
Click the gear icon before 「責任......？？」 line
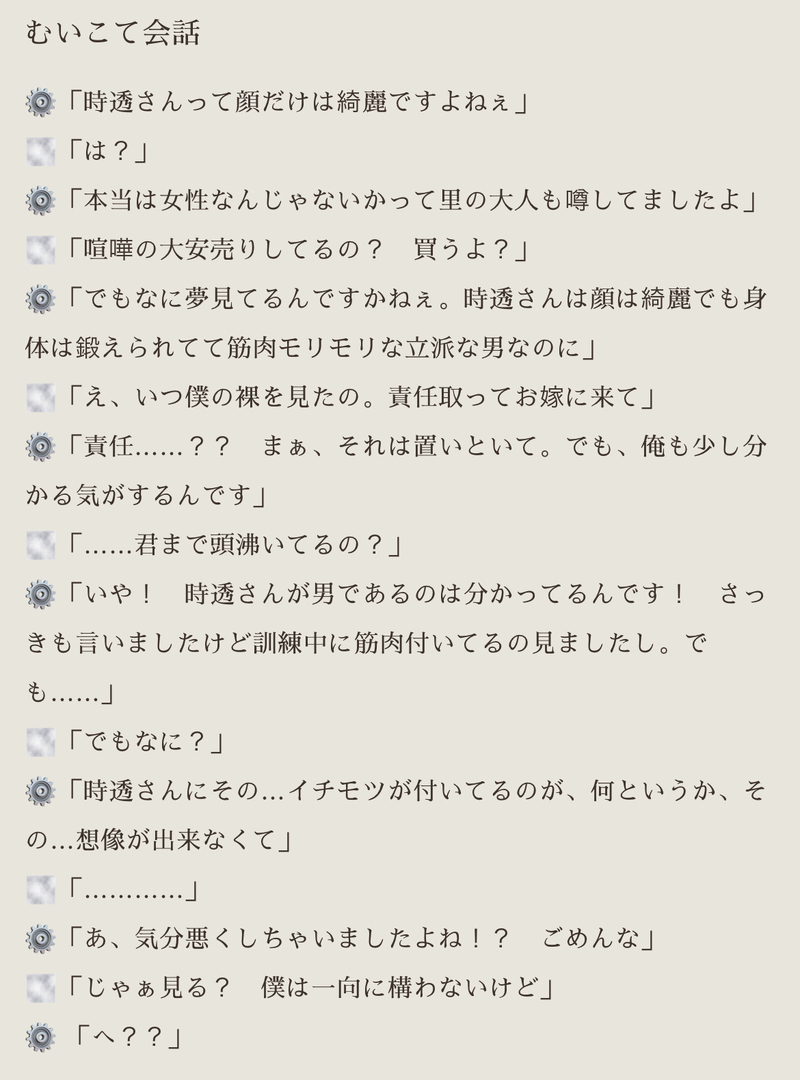pyautogui.click(x=40, y=446)
